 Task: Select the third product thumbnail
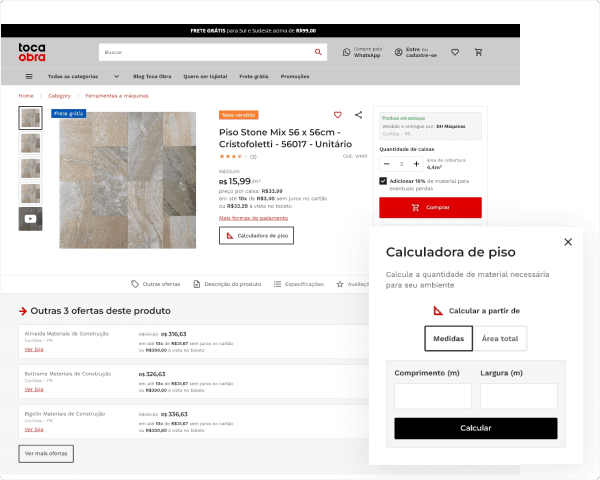(x=31, y=168)
